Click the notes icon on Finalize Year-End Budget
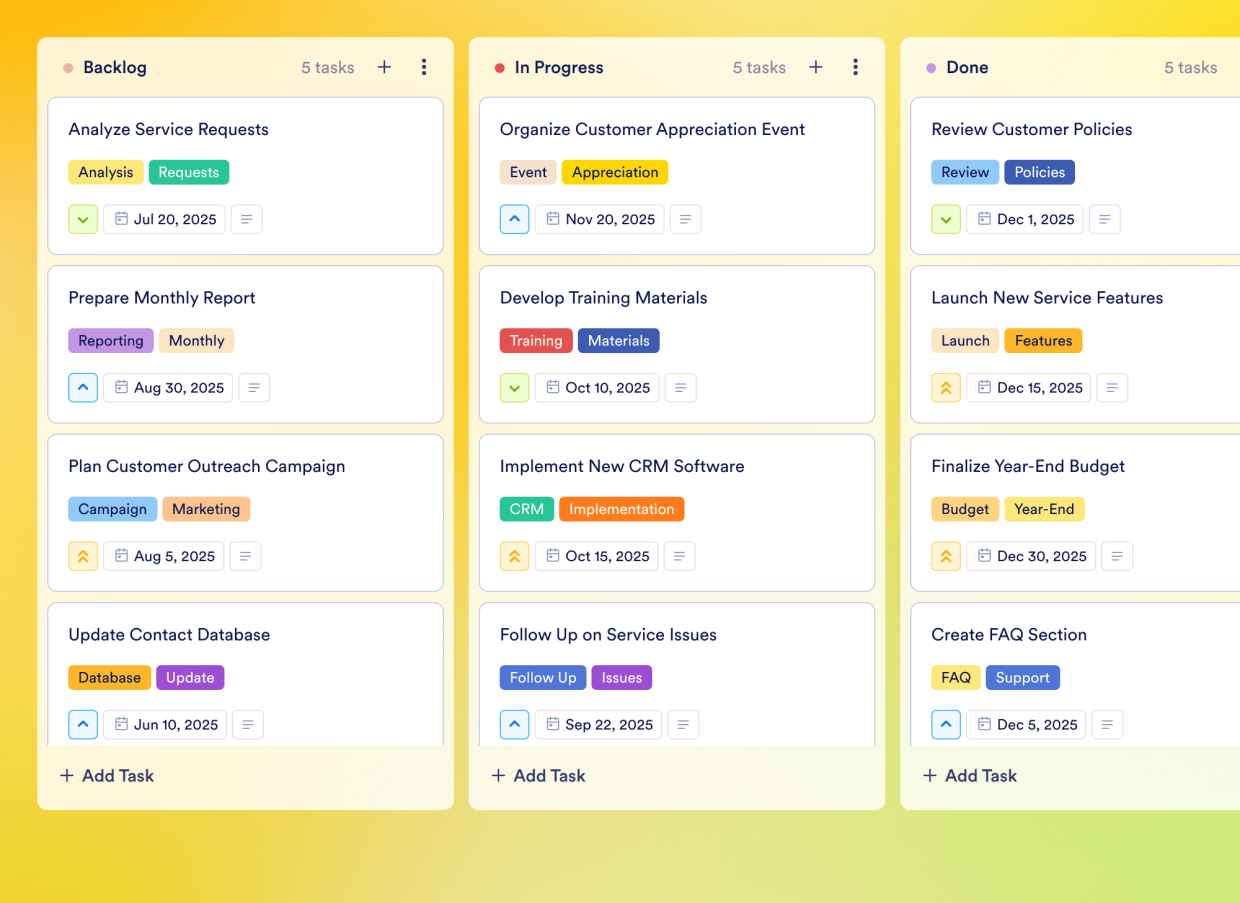Viewport: 1240px width, 903px height. [x=1117, y=556]
